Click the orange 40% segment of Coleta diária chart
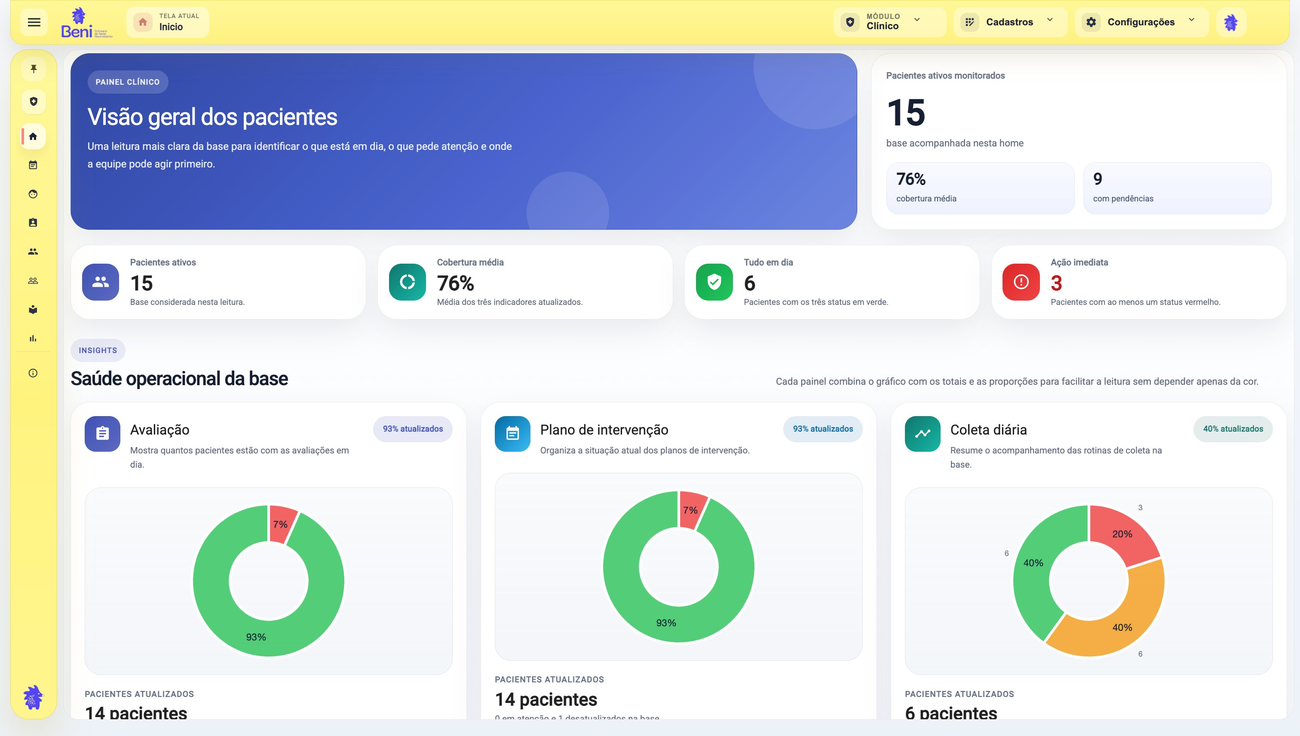 [1110, 615]
